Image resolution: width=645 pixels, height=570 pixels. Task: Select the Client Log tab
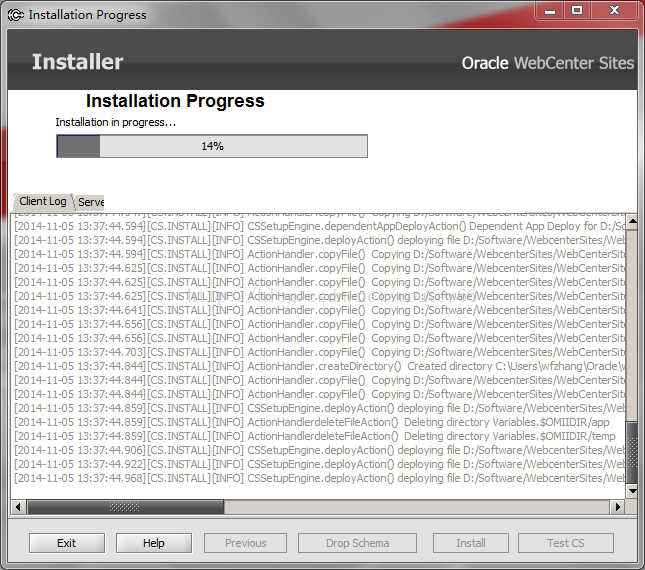click(42, 202)
